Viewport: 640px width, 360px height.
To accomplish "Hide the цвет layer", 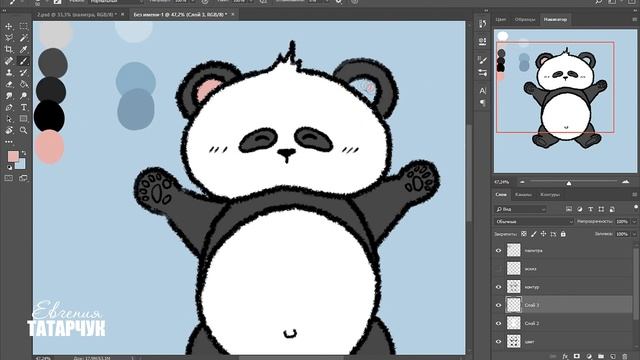I will [498, 342].
